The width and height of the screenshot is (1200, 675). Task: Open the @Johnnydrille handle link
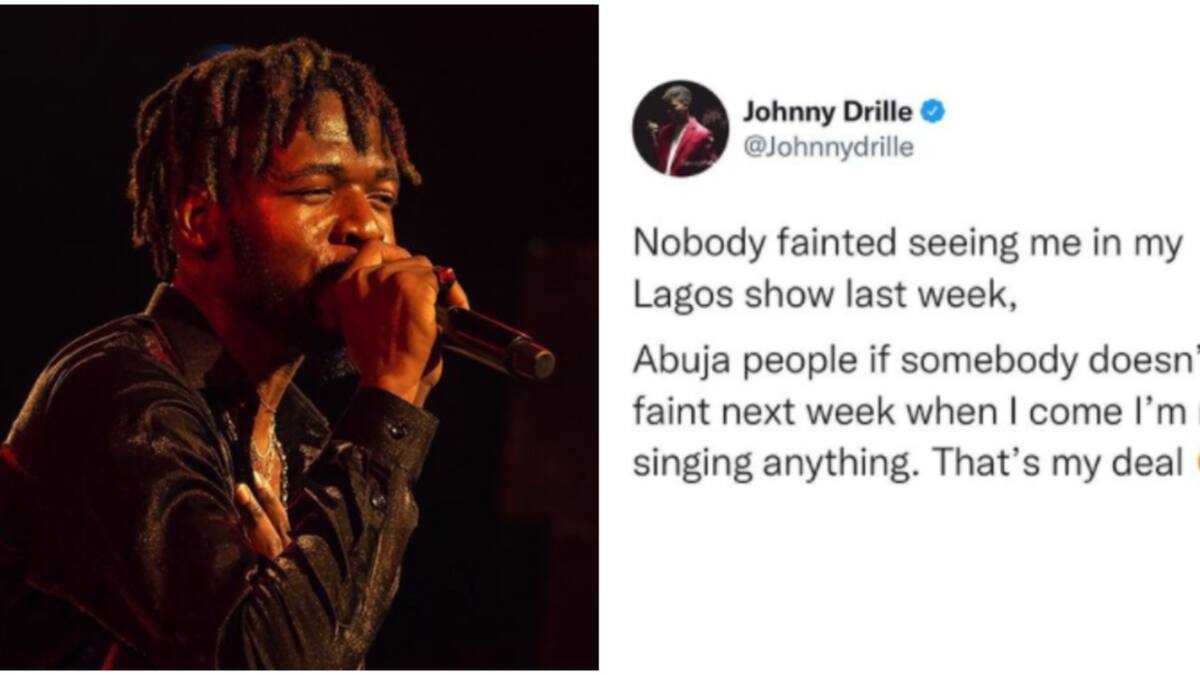[x=828, y=148]
